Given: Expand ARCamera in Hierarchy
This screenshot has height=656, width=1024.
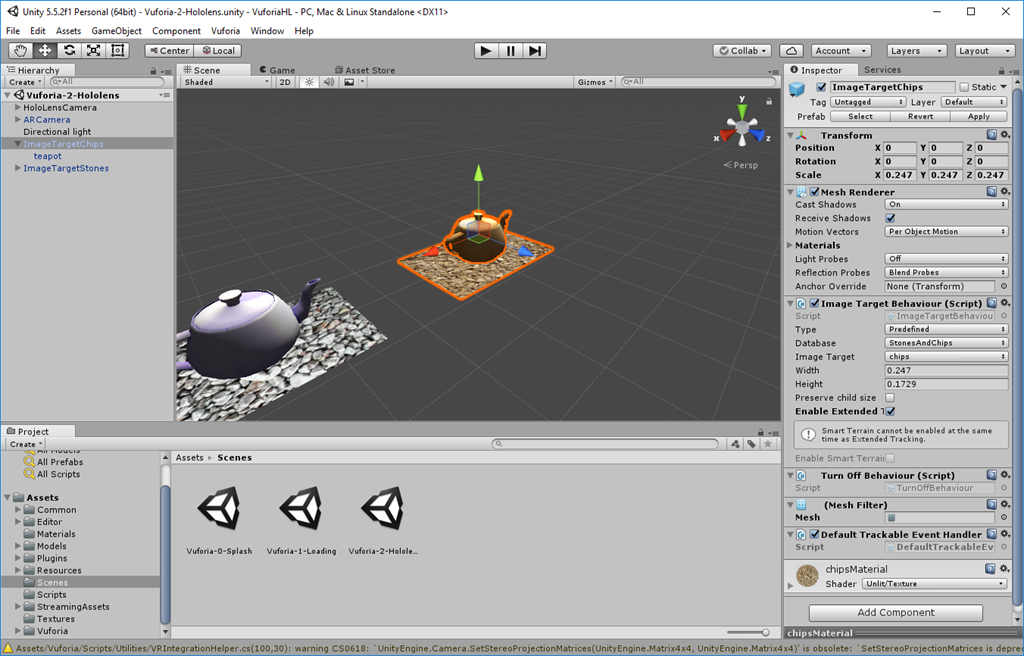Looking at the screenshot, I should click(x=18, y=120).
